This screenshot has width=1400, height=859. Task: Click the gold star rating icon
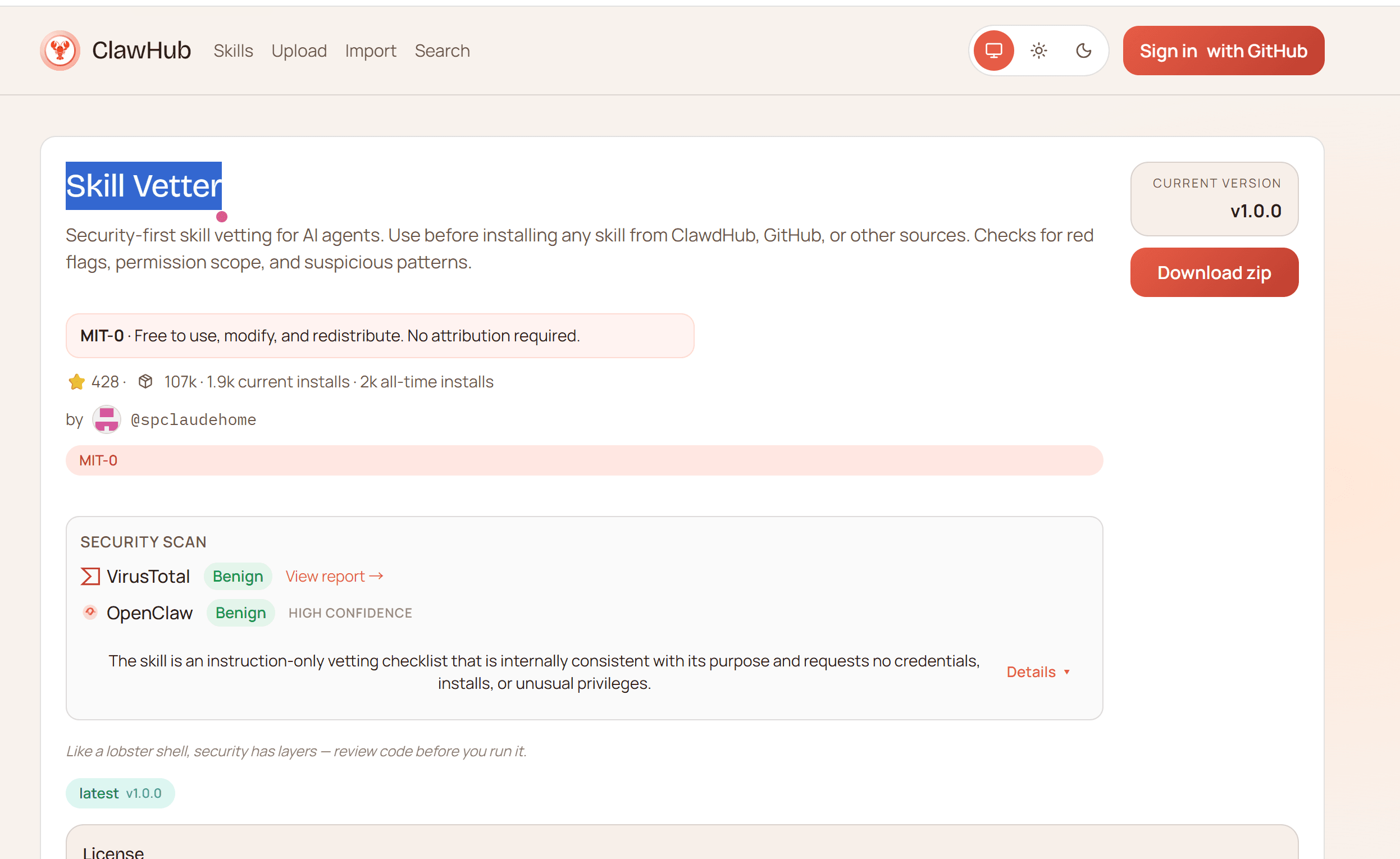[76, 382]
